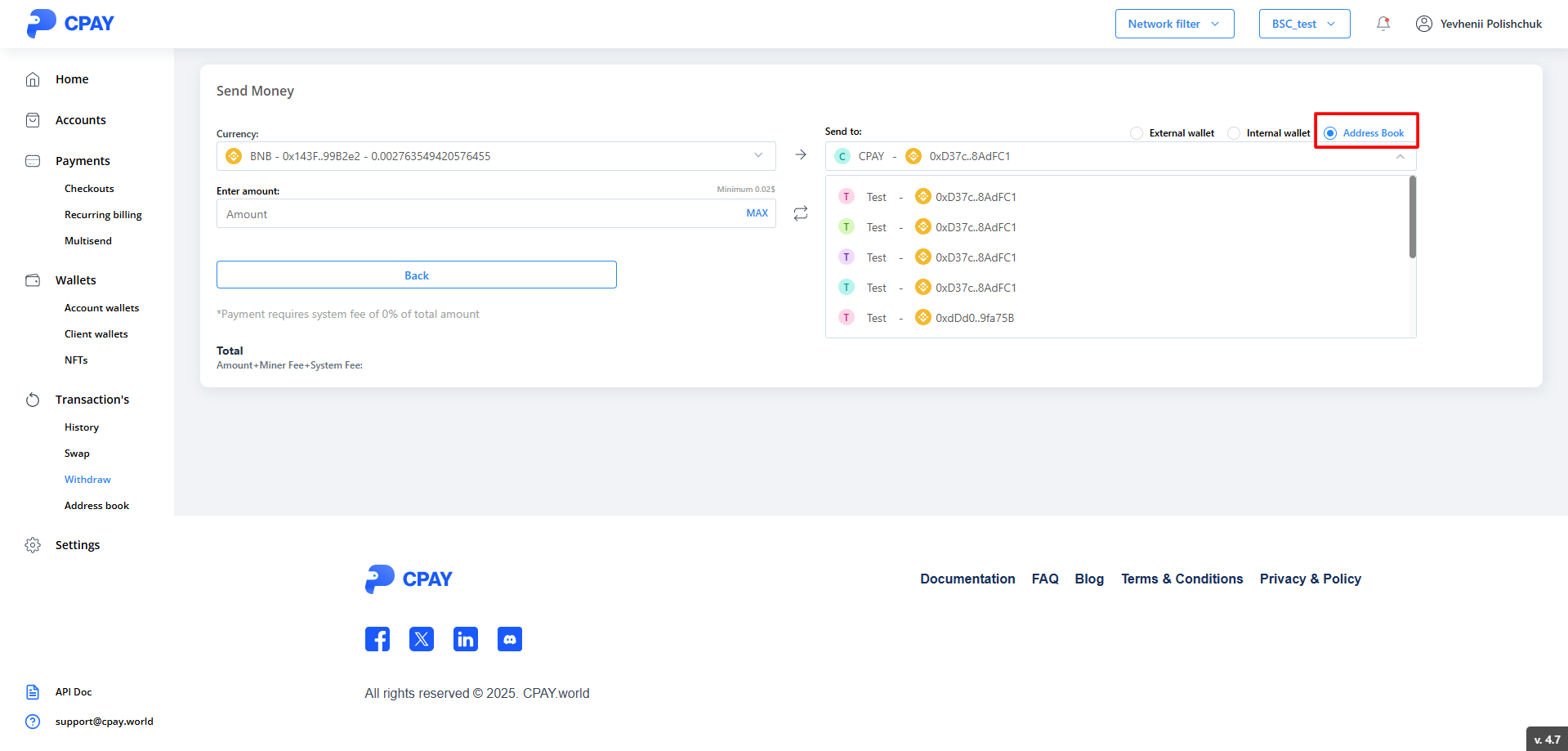Open Address book page in sidebar
1568x751 pixels.
[x=96, y=506]
